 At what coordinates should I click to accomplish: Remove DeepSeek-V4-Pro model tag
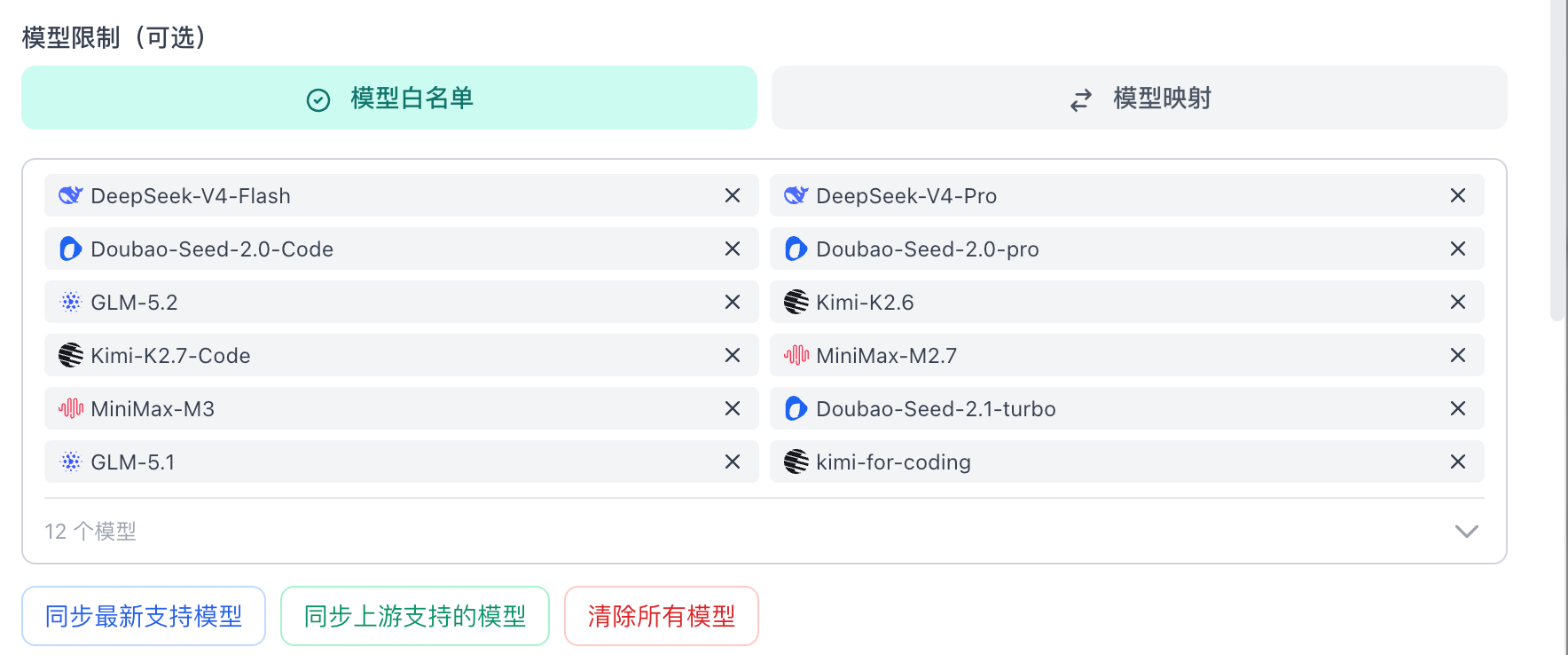point(1458,195)
